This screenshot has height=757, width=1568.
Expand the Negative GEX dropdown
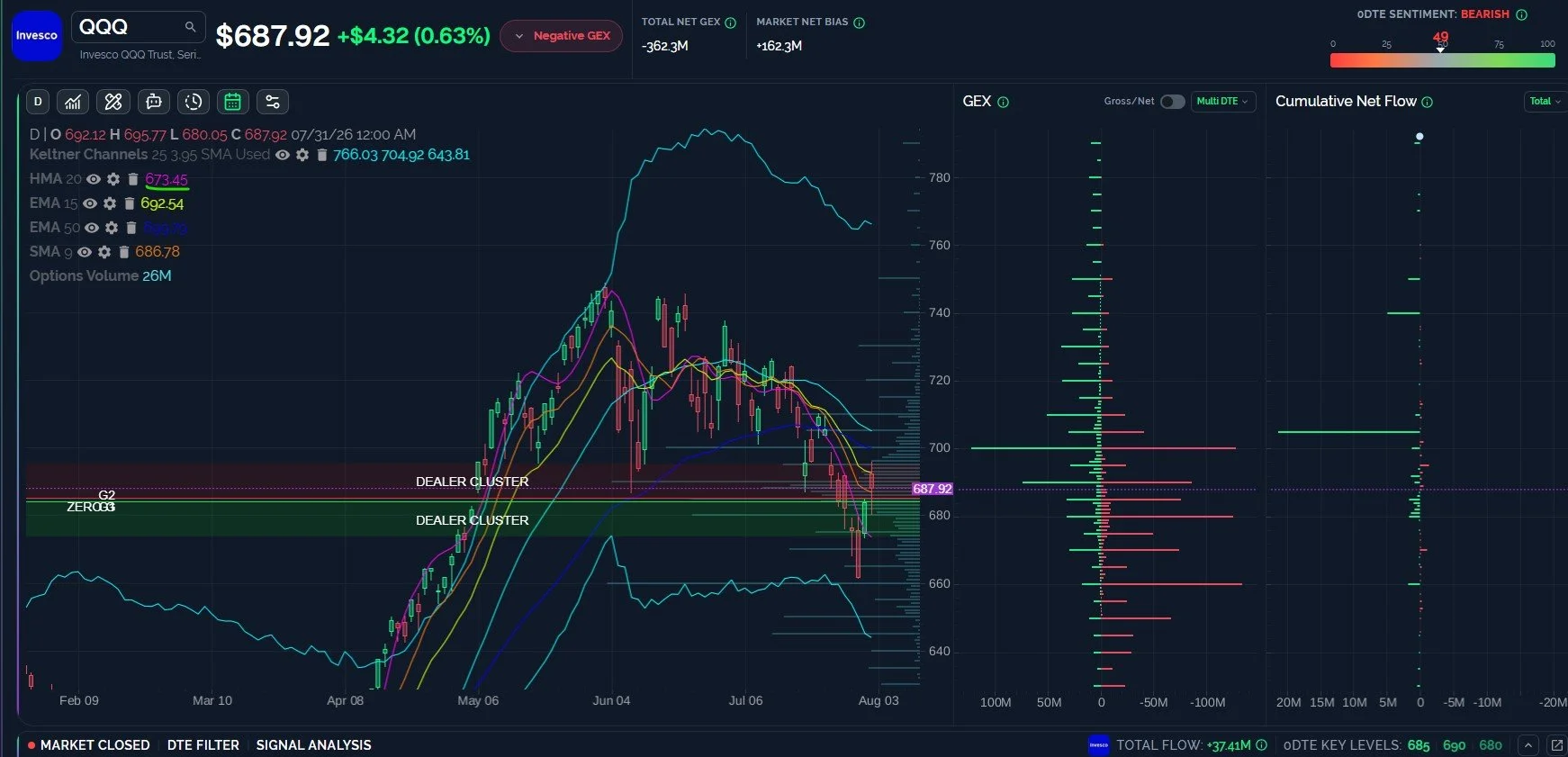coord(562,36)
